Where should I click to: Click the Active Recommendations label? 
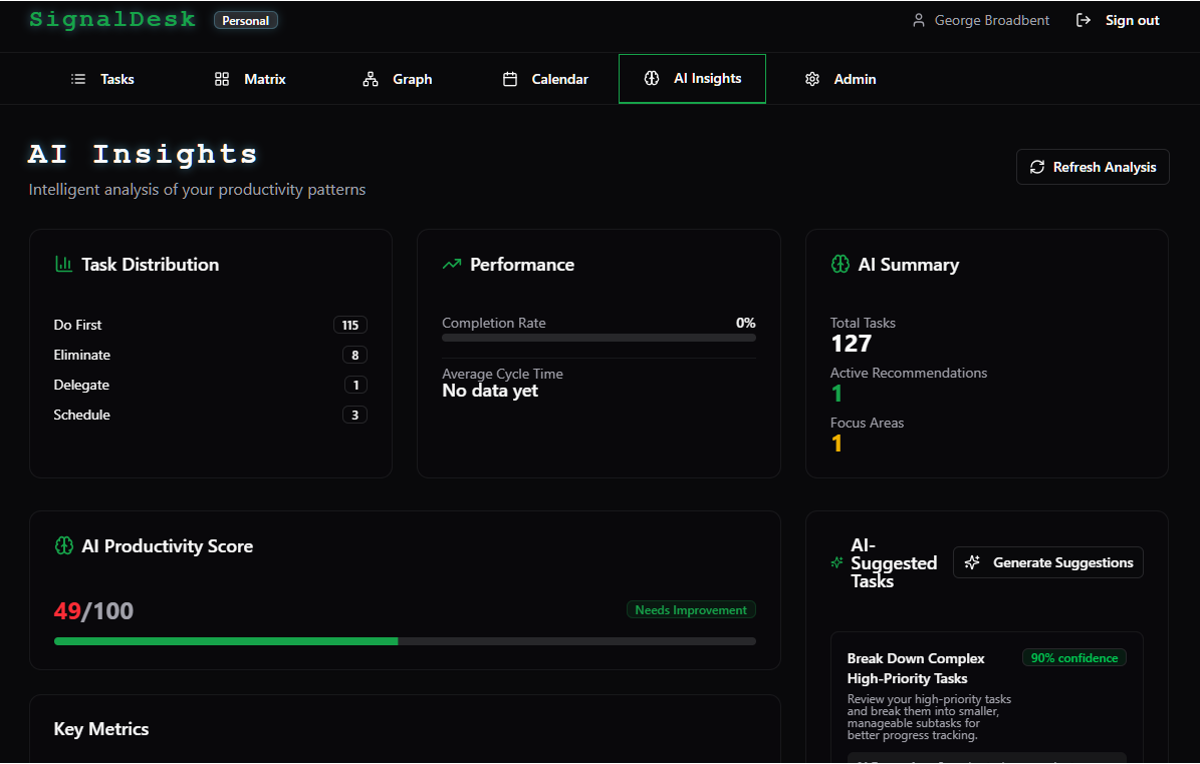click(x=909, y=373)
